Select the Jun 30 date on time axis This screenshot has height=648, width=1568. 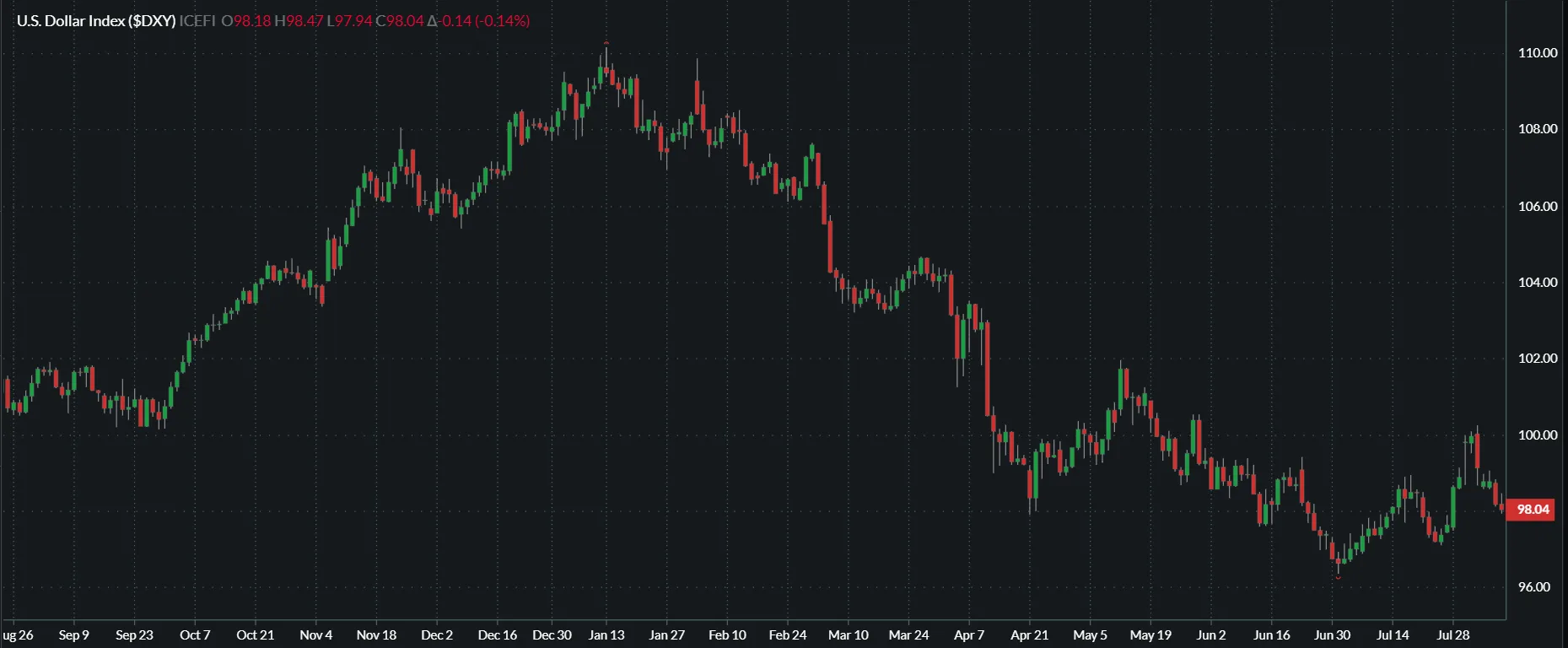pyautogui.click(x=1332, y=635)
